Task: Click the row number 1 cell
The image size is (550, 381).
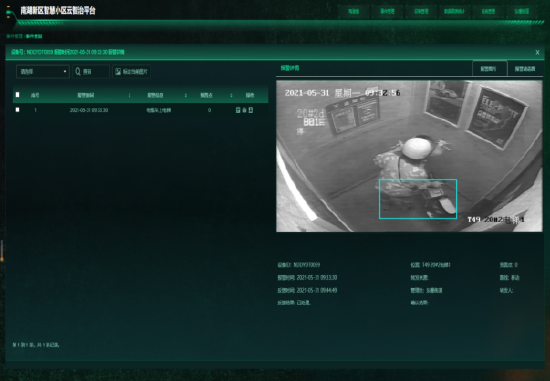Action: [x=35, y=110]
